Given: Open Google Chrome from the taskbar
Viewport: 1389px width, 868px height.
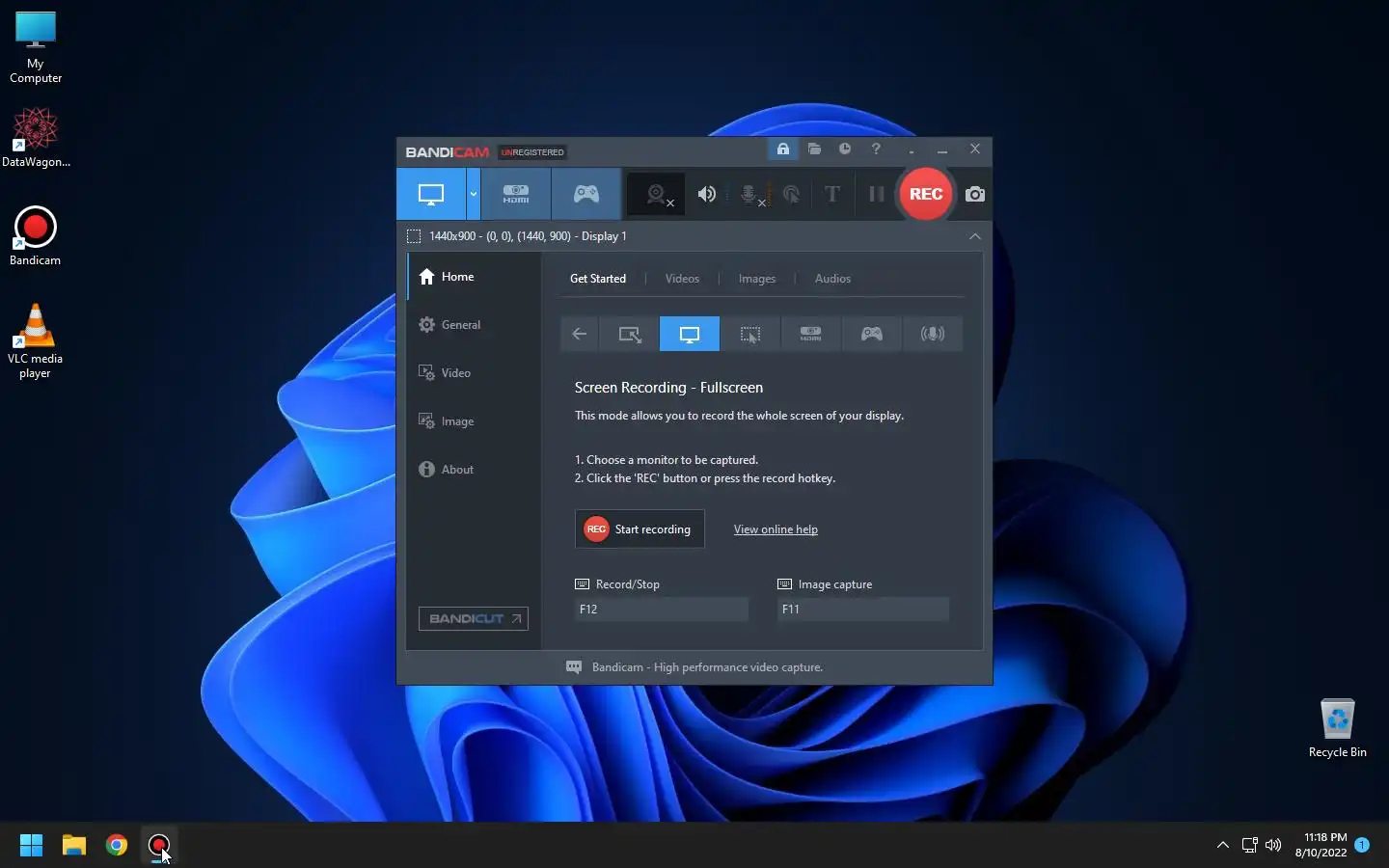Looking at the screenshot, I should click(117, 845).
